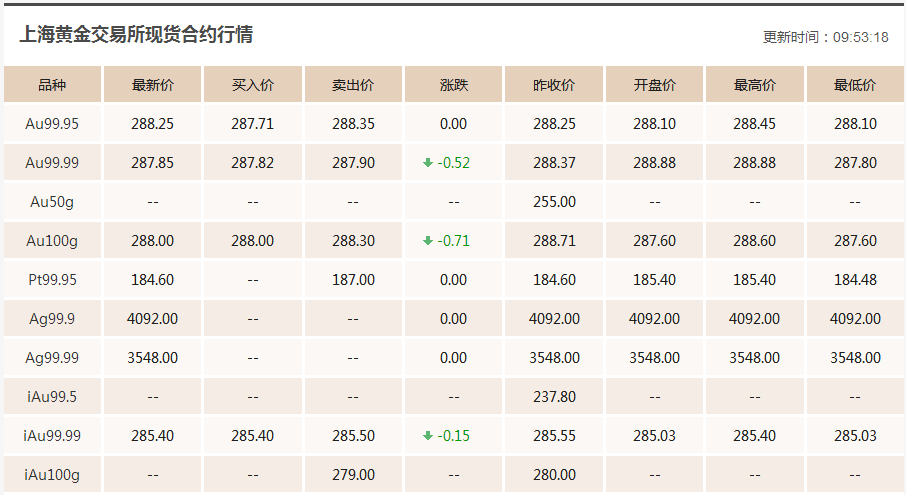Select the Ag99.9 row label
Screen dimensions: 906x495
(x=52, y=319)
